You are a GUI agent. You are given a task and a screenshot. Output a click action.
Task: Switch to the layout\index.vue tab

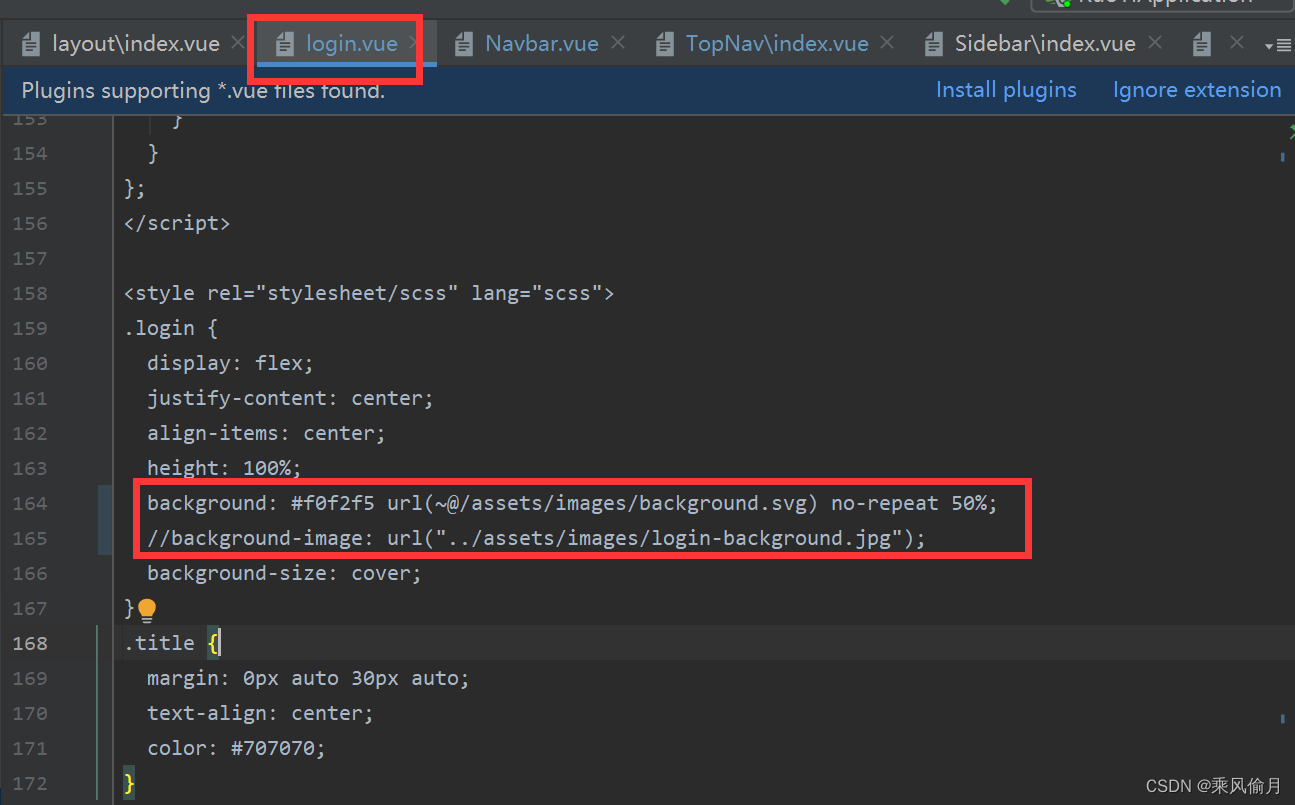point(135,44)
